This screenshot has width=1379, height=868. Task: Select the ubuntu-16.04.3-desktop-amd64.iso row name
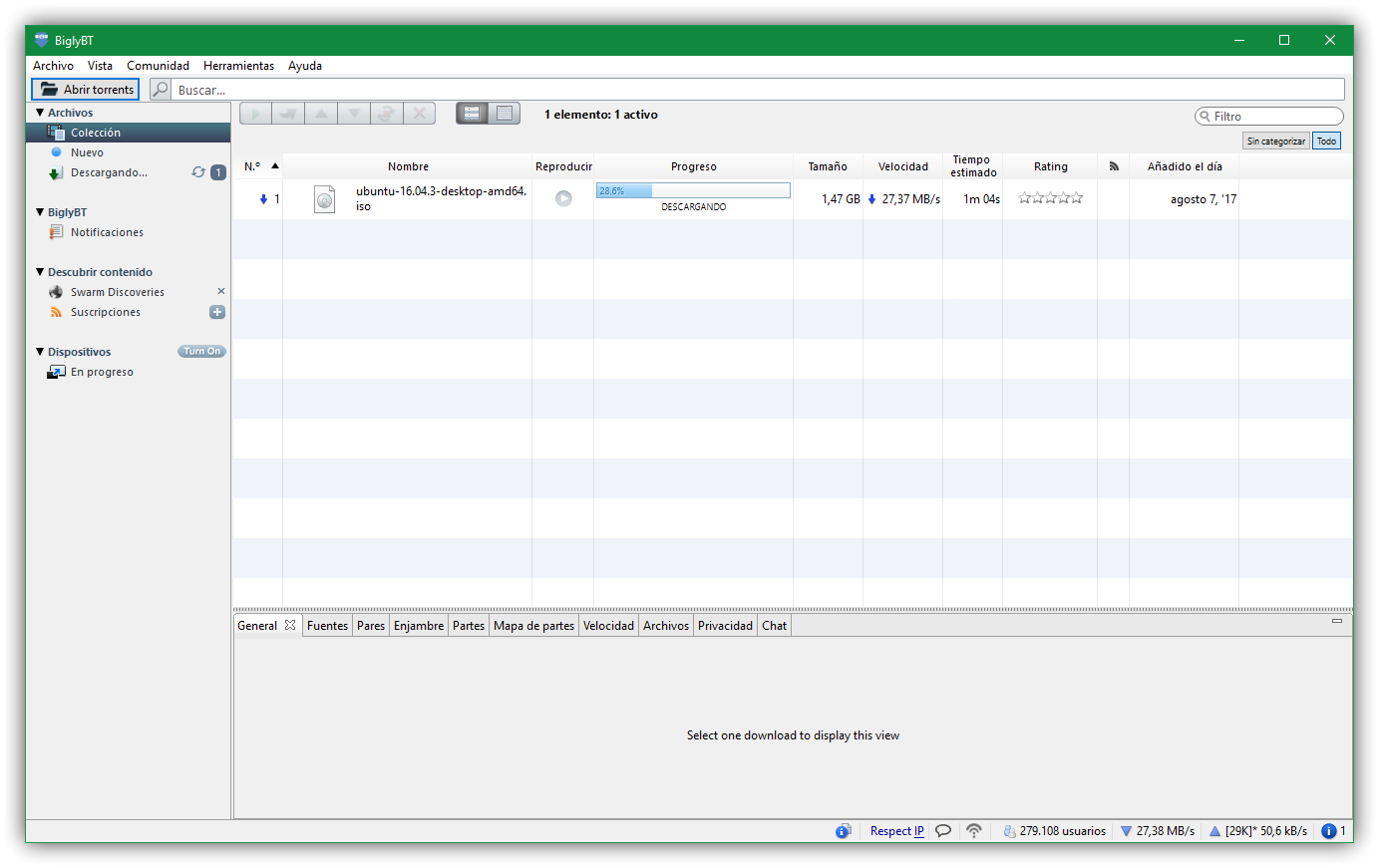coord(441,199)
